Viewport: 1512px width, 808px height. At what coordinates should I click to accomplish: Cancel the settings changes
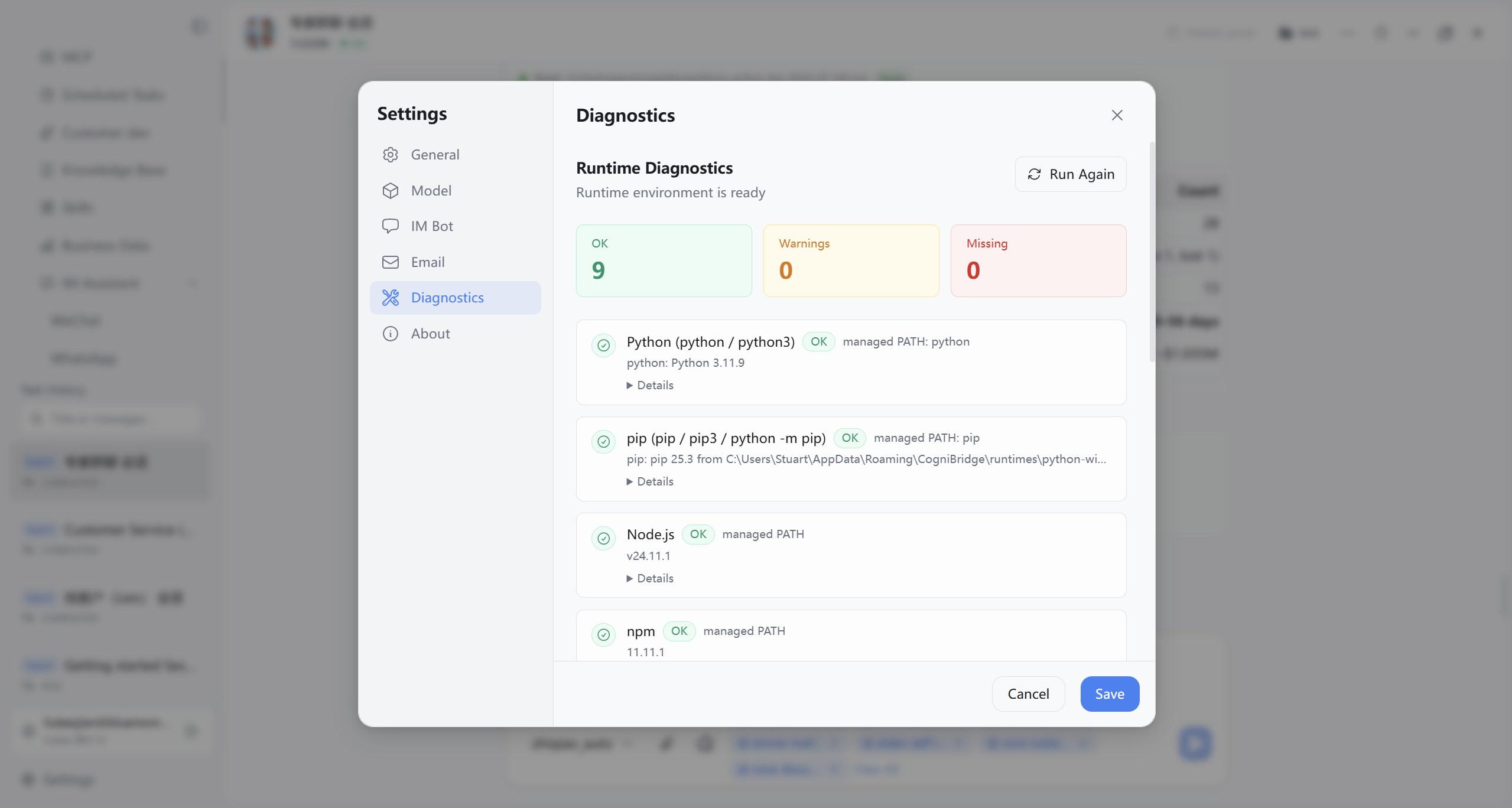[x=1028, y=694]
